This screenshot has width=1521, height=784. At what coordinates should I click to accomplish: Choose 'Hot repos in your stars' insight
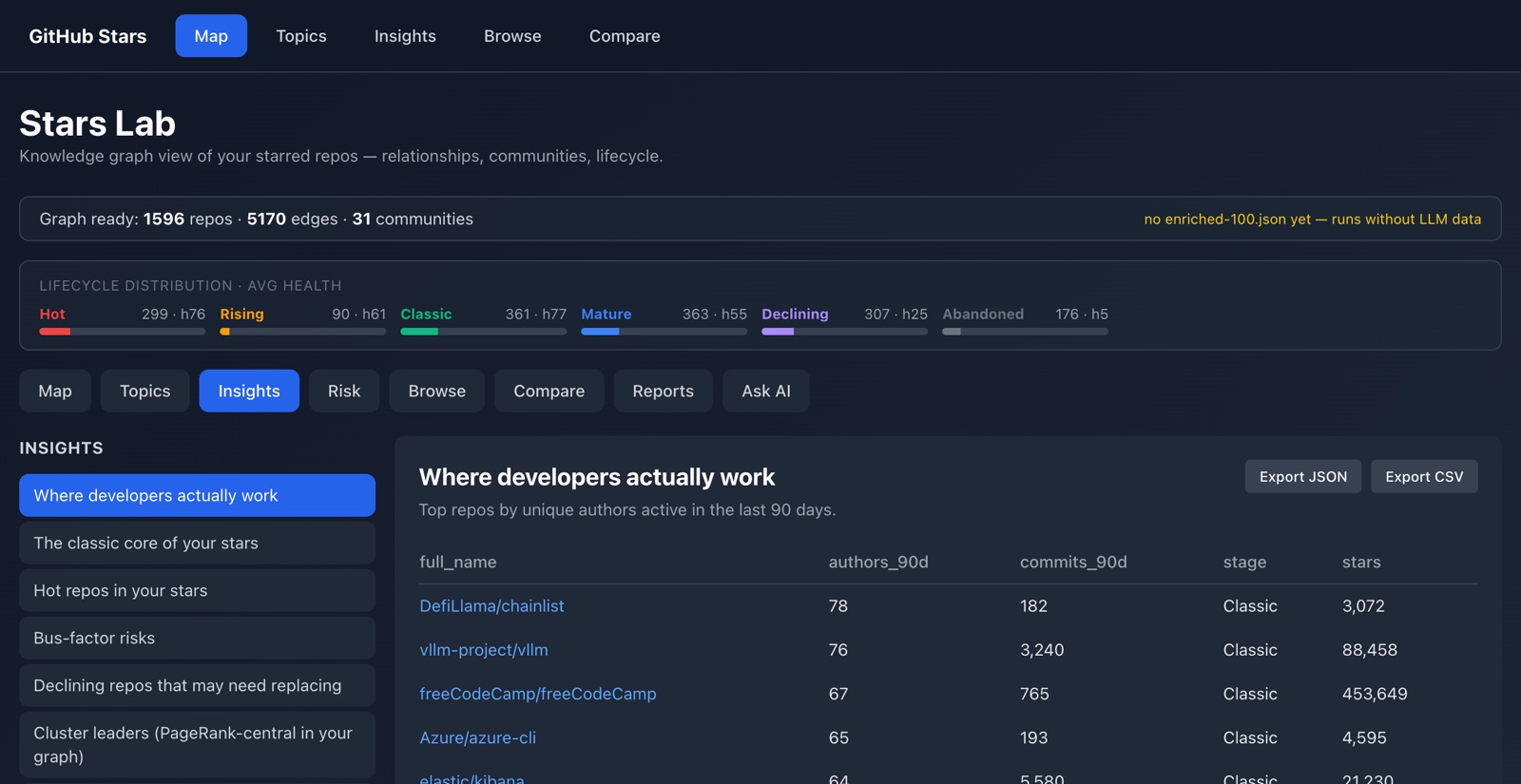point(197,590)
